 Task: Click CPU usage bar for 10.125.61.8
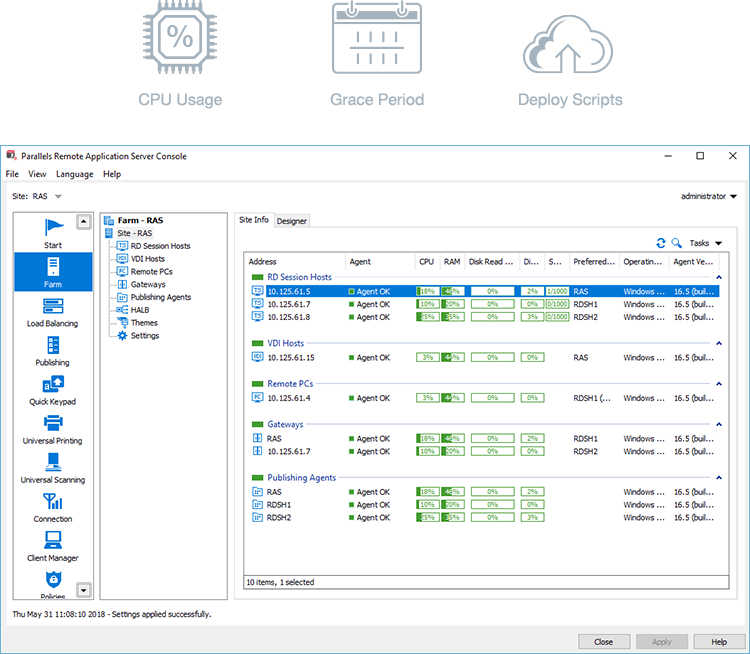click(428, 317)
